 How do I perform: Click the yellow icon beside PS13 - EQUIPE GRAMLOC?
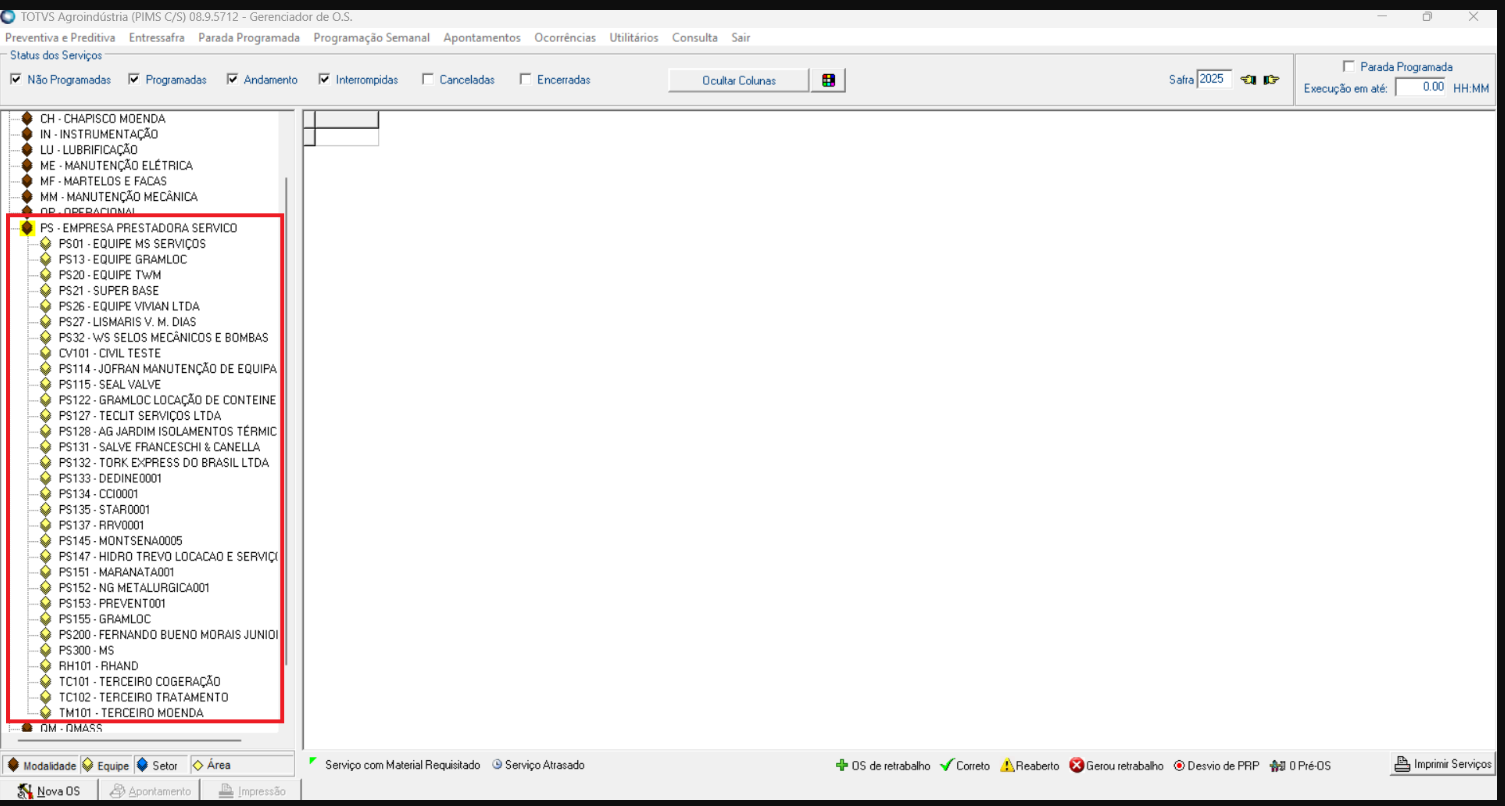[46, 259]
